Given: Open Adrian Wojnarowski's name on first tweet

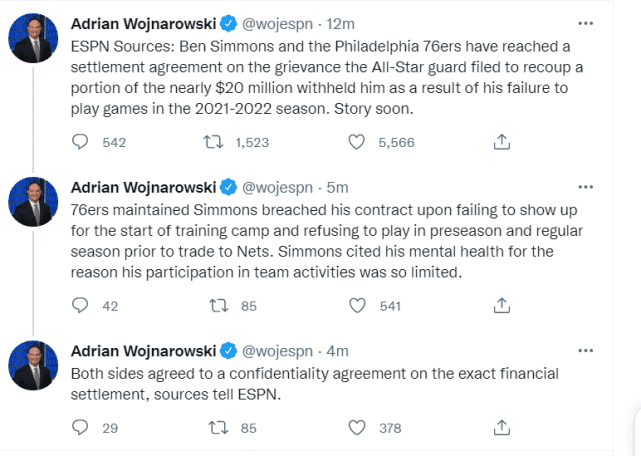Looking at the screenshot, I should (x=144, y=22).
